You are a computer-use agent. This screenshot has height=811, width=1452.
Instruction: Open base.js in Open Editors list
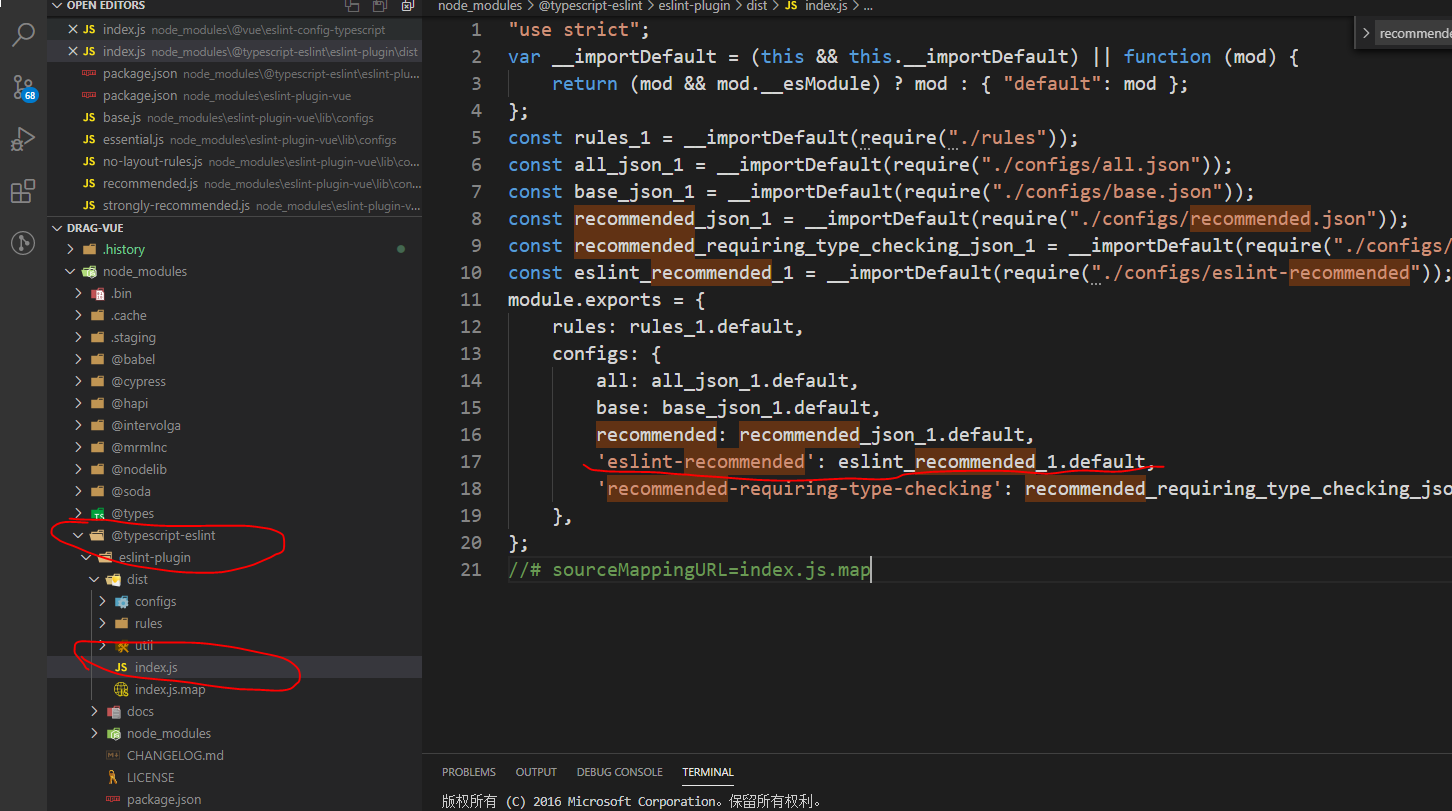pos(234,118)
